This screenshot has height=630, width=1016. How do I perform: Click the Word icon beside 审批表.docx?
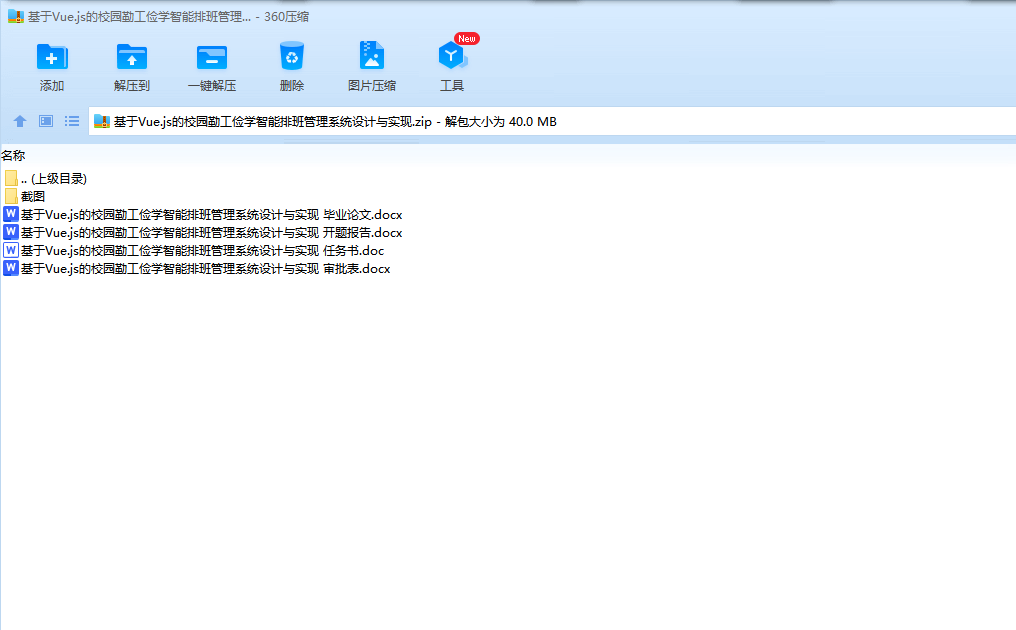[x=10, y=268]
